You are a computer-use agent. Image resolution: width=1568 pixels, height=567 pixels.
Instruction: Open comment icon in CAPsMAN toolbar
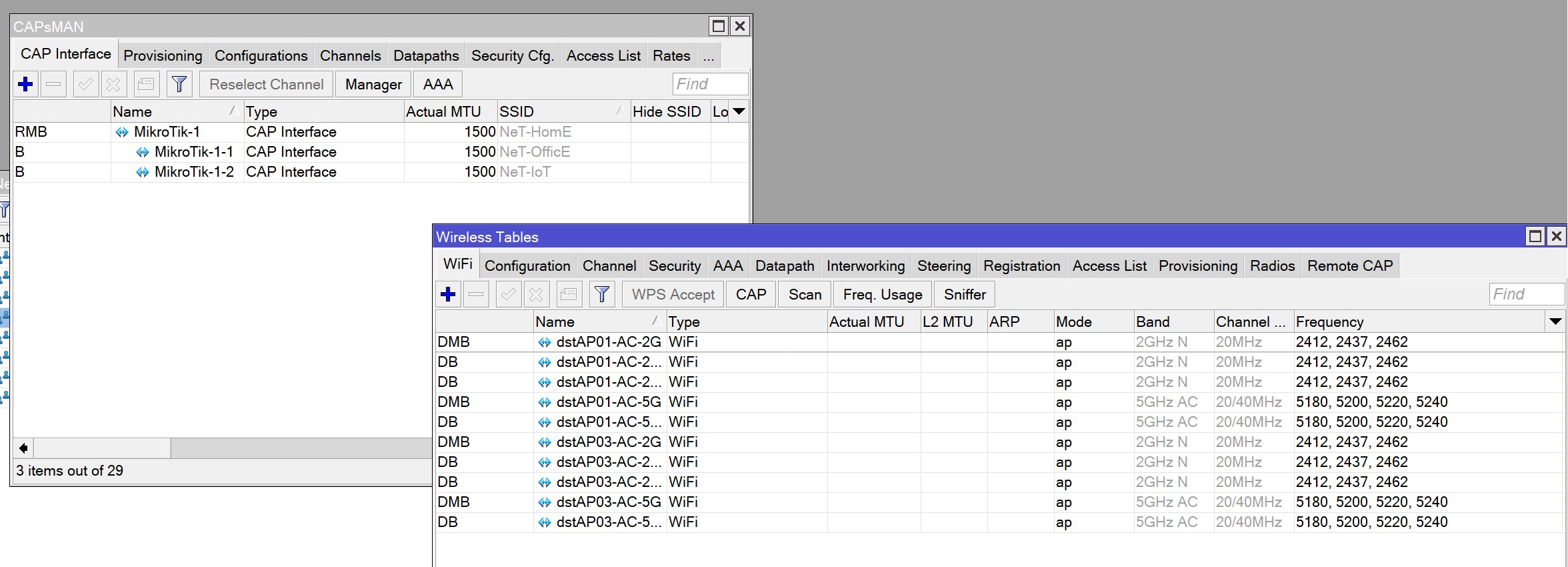(146, 85)
